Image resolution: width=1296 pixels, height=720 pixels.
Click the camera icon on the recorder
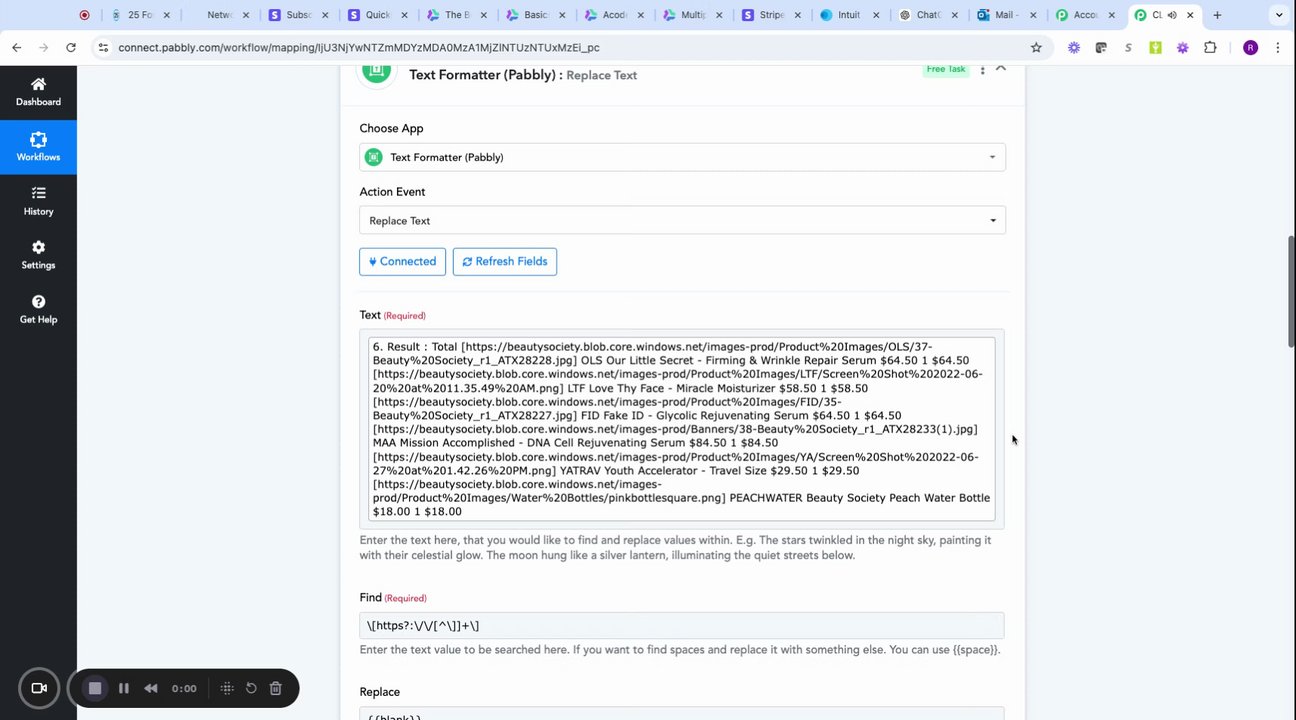click(x=40, y=688)
